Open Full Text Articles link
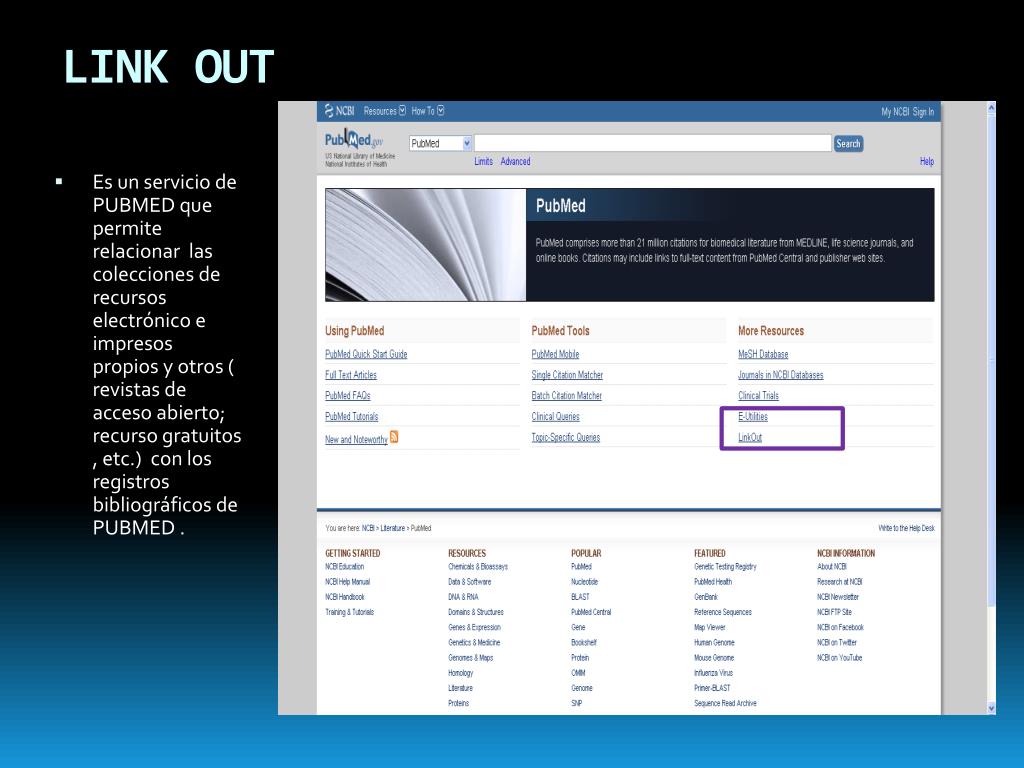The width and height of the screenshot is (1024, 768). pyautogui.click(x=351, y=375)
